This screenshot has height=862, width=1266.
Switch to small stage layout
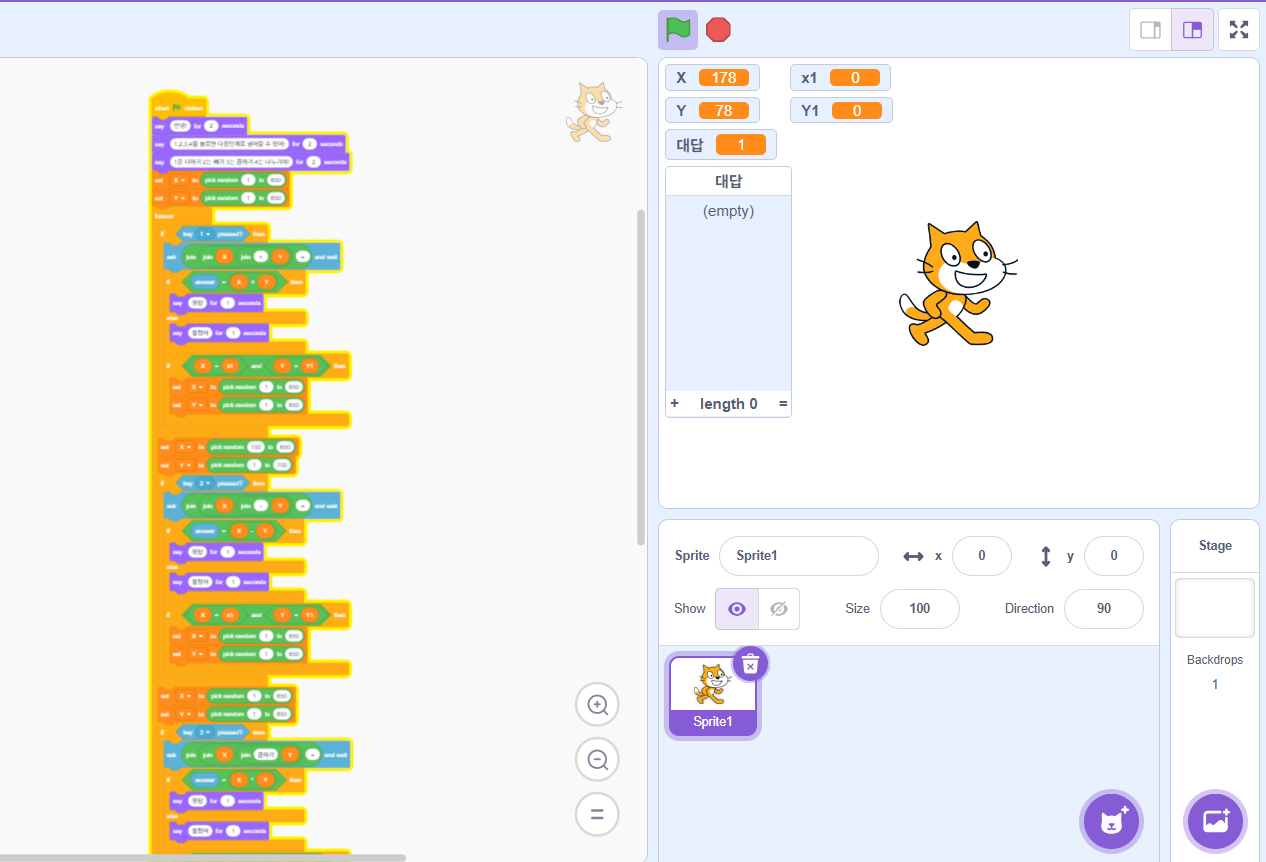click(x=1150, y=30)
